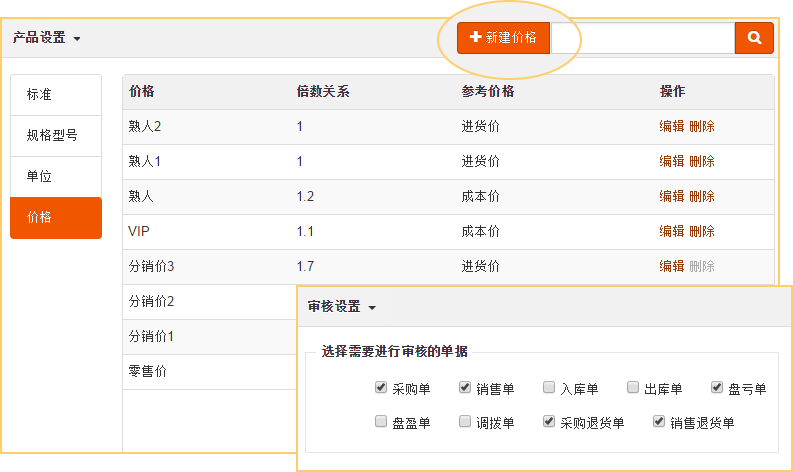Select the highlighted 价格 tab
Viewport: 793px width, 472px height.
coord(56,217)
